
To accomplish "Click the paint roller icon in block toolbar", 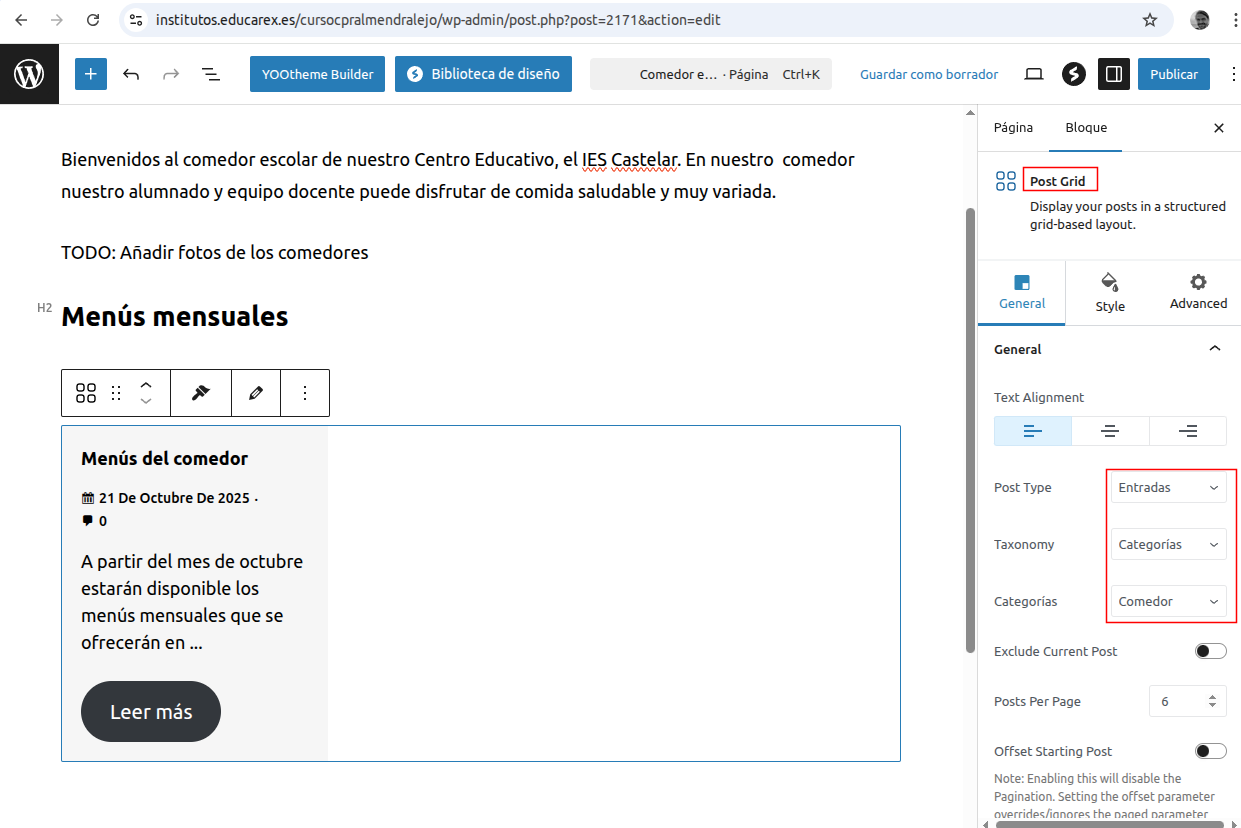I will [x=201, y=393].
